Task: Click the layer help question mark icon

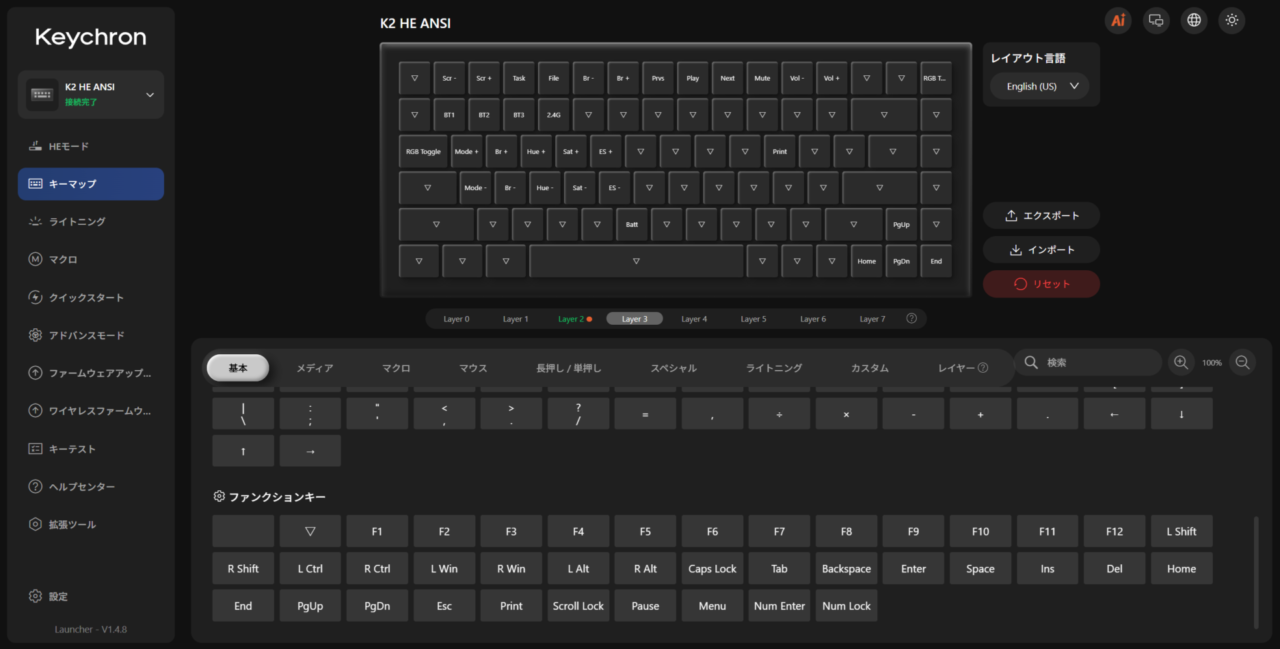Action: [911, 319]
